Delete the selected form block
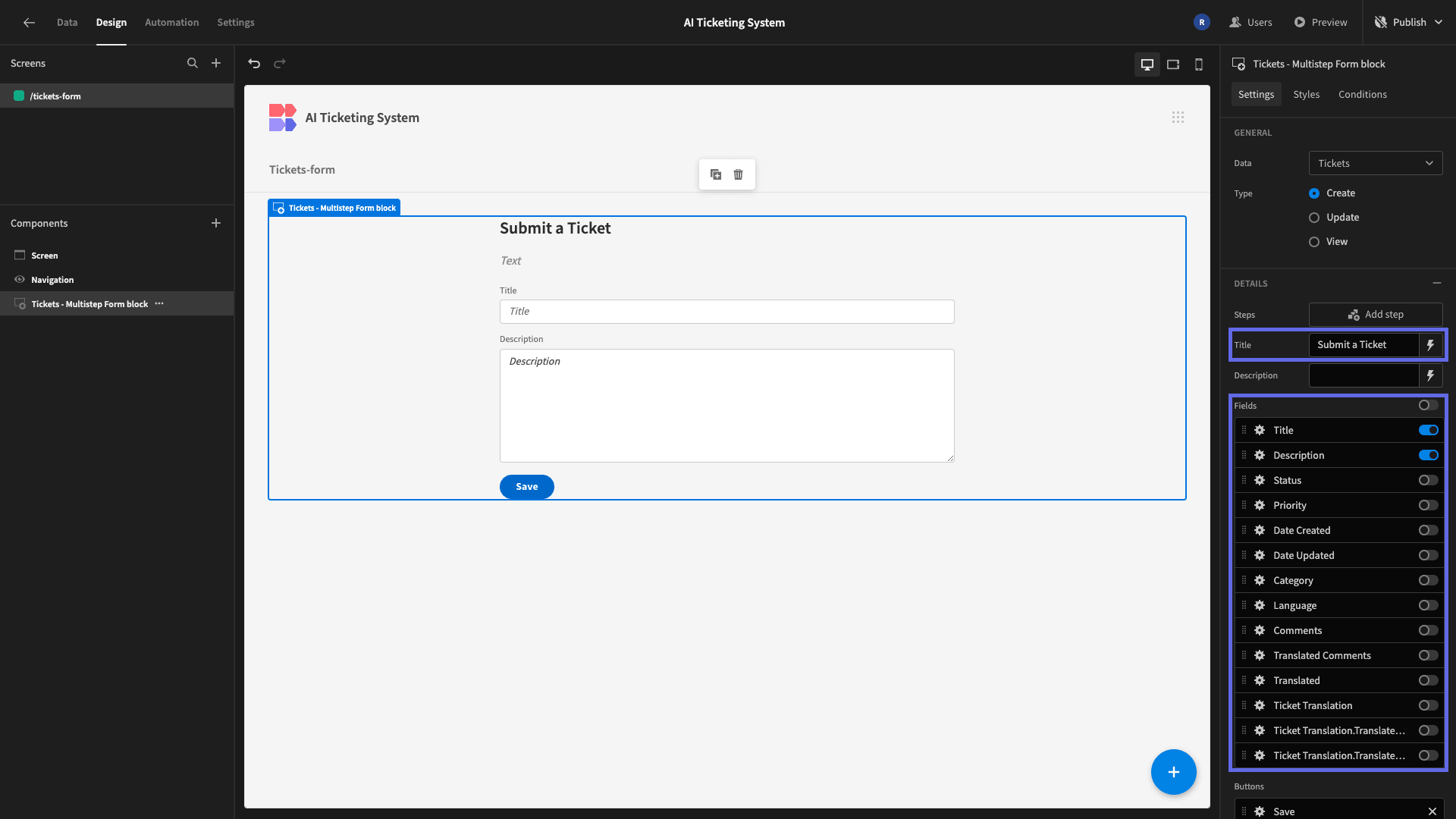 coord(739,174)
